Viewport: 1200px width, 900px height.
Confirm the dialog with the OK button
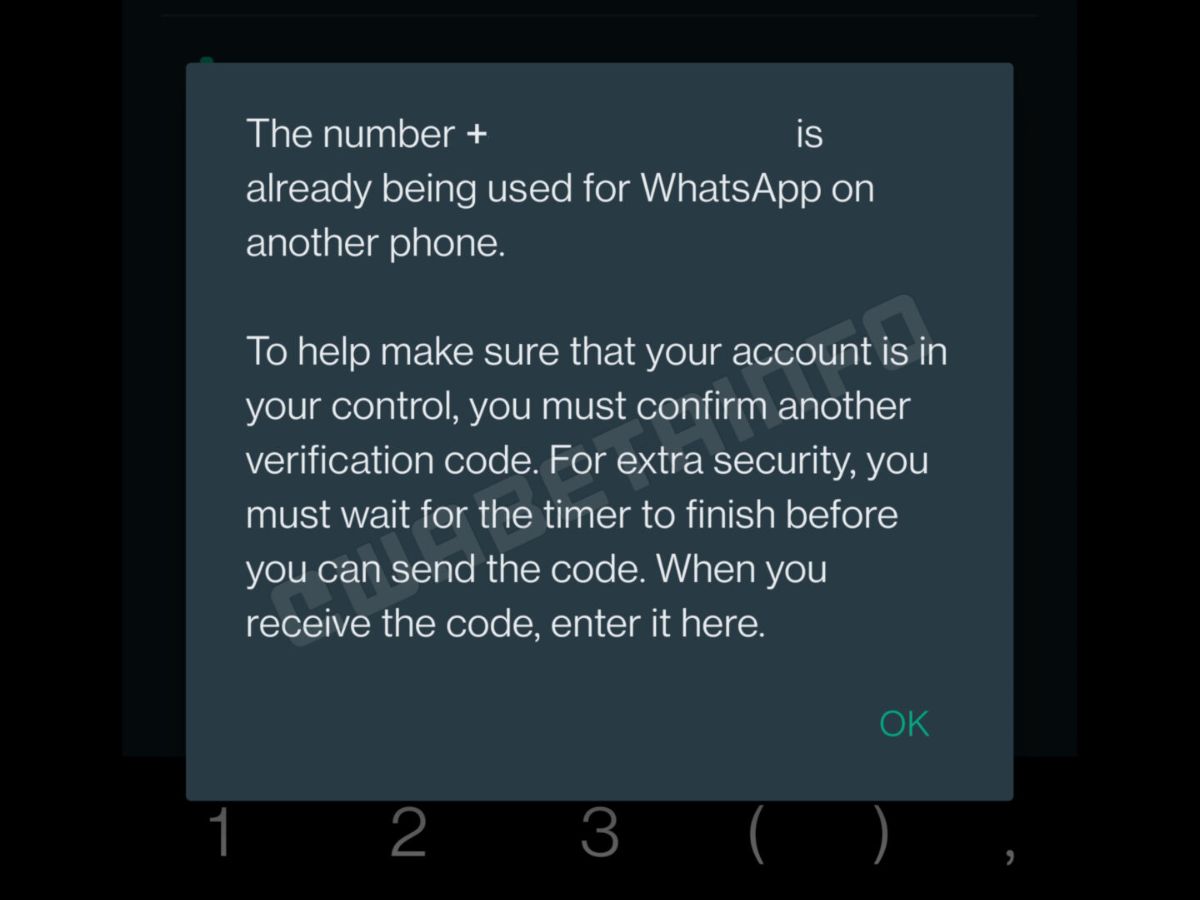(x=904, y=723)
